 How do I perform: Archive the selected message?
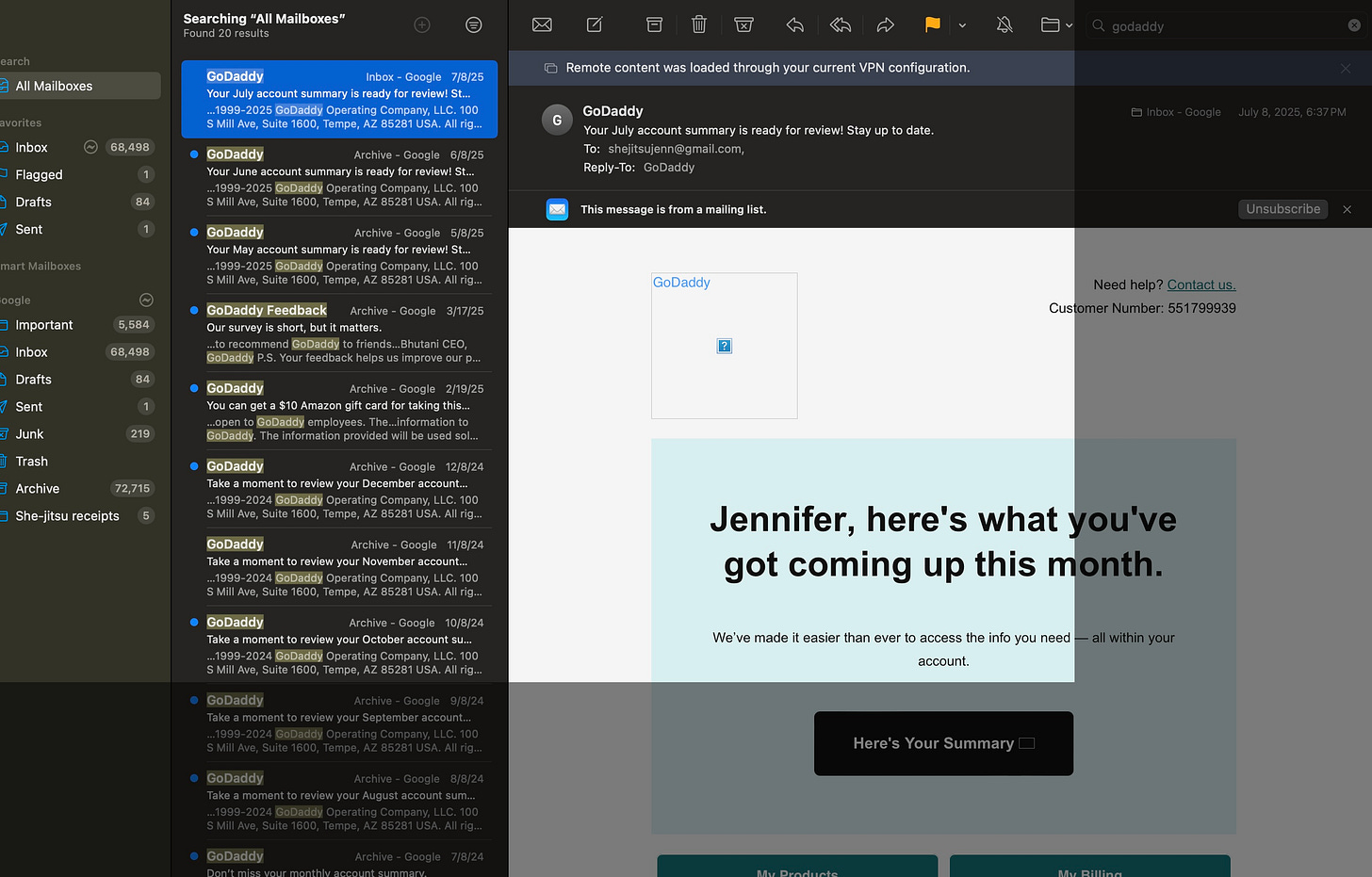[654, 25]
